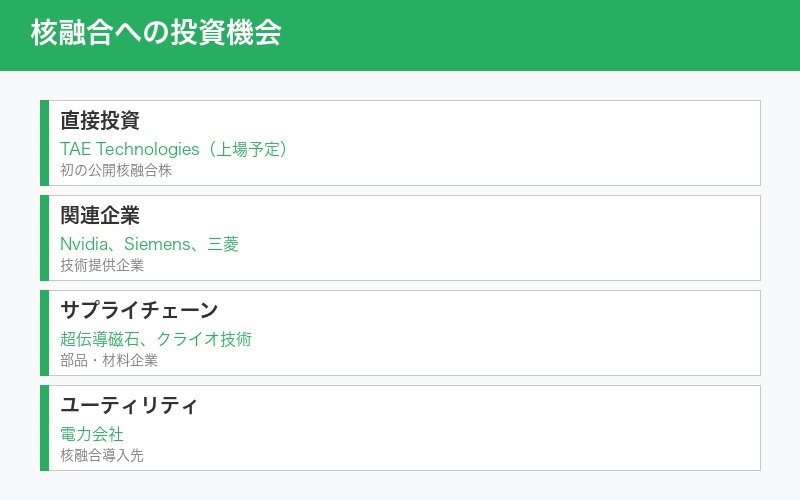This screenshot has height=500, width=800.
Task: Click the クライオ技術 link
Action: click(204, 339)
